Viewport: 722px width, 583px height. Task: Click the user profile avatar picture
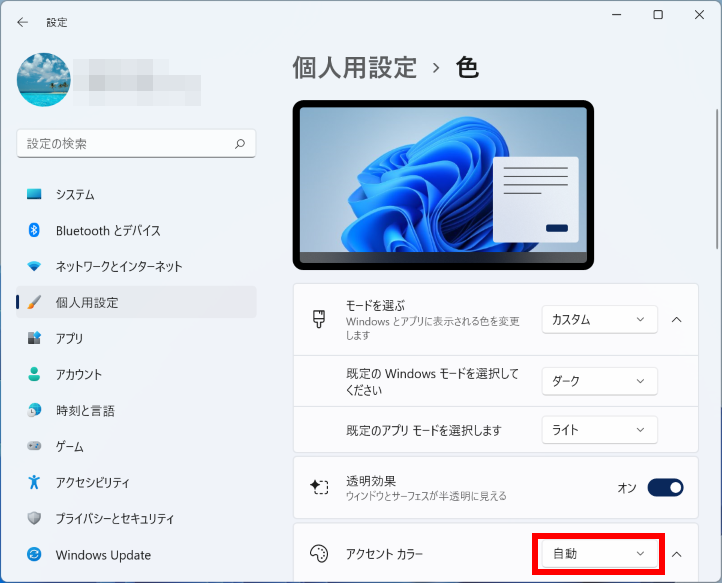tap(44, 80)
